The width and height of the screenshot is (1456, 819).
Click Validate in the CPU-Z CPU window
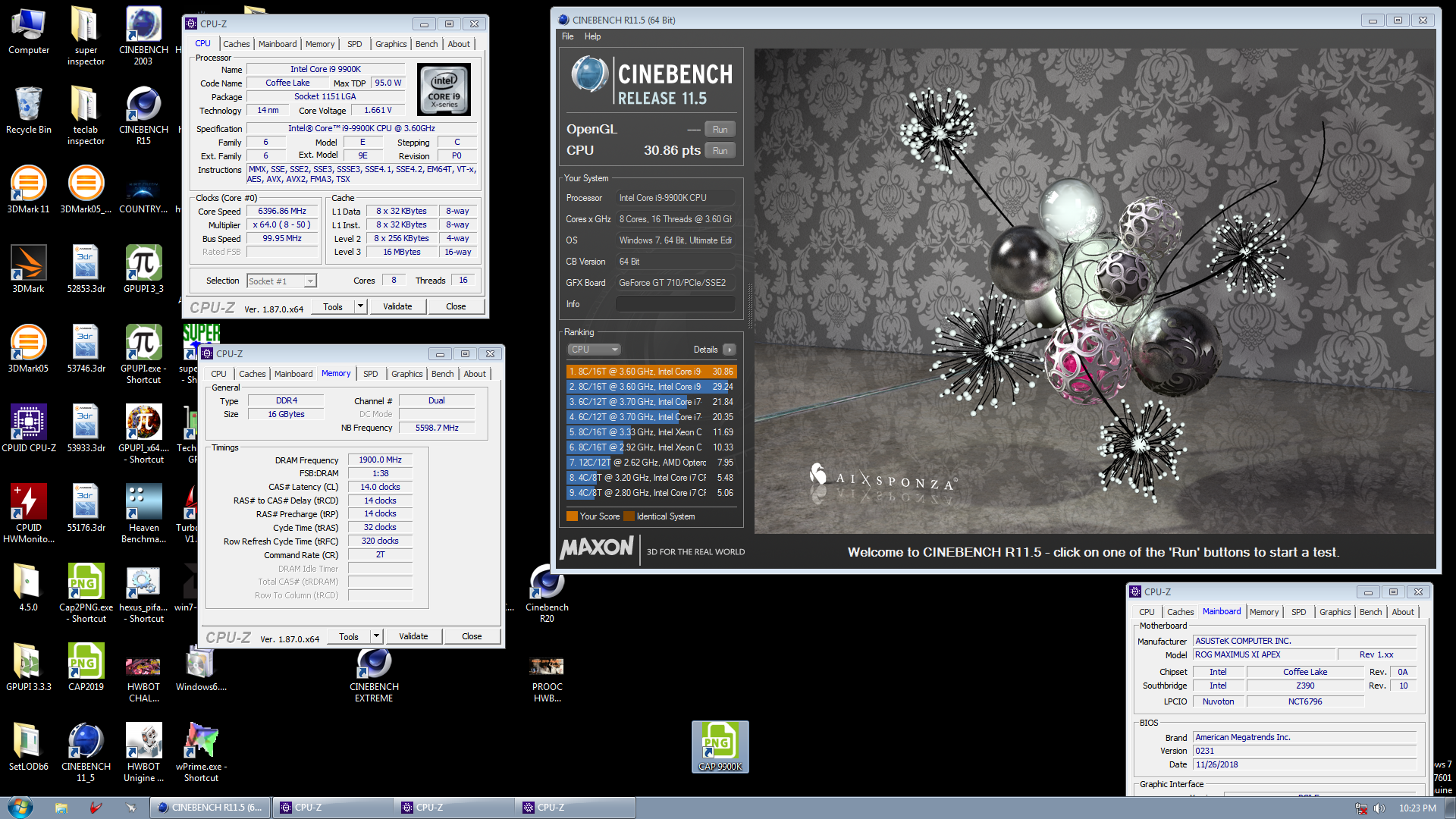[x=397, y=306]
